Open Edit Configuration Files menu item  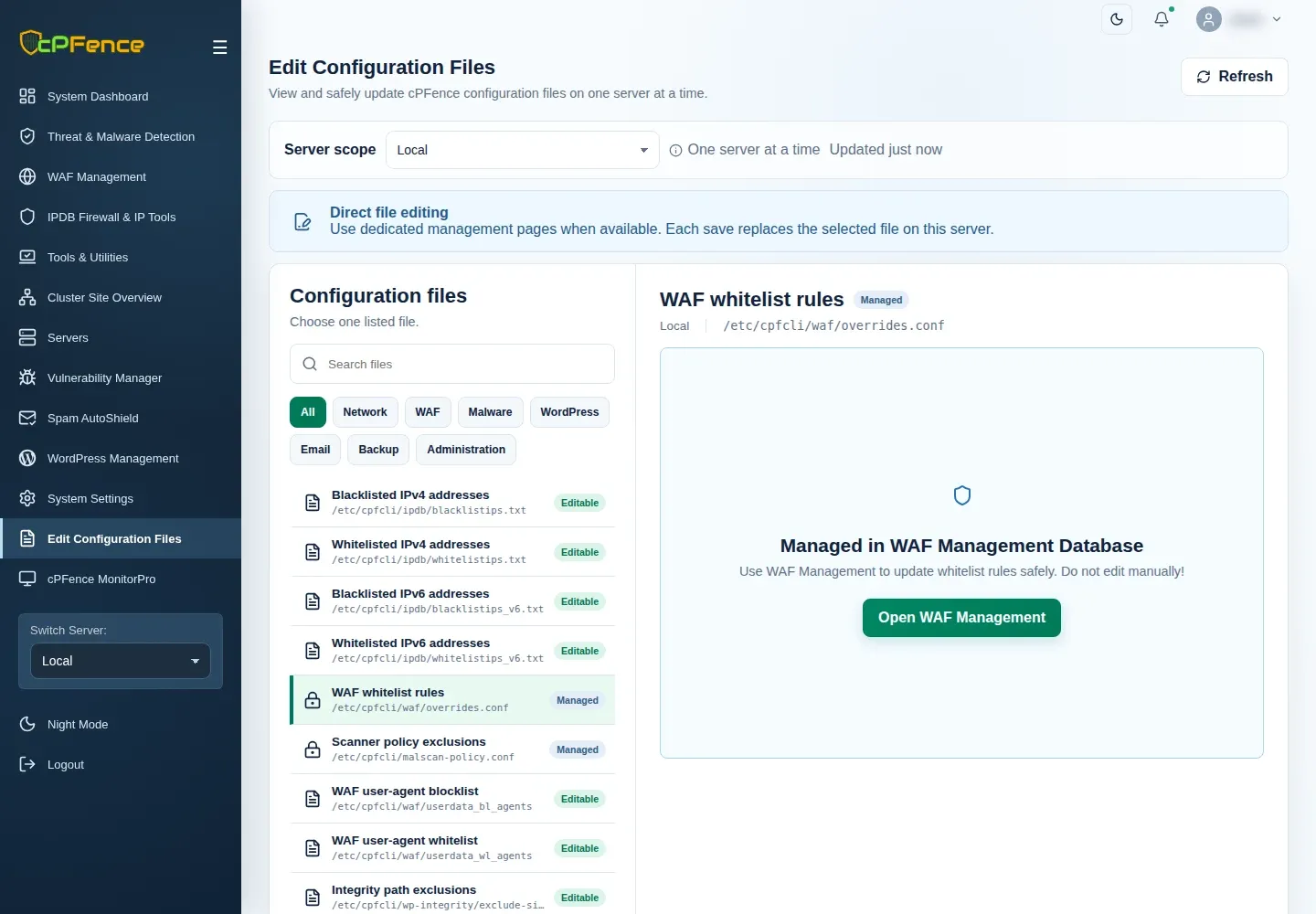[x=121, y=538]
